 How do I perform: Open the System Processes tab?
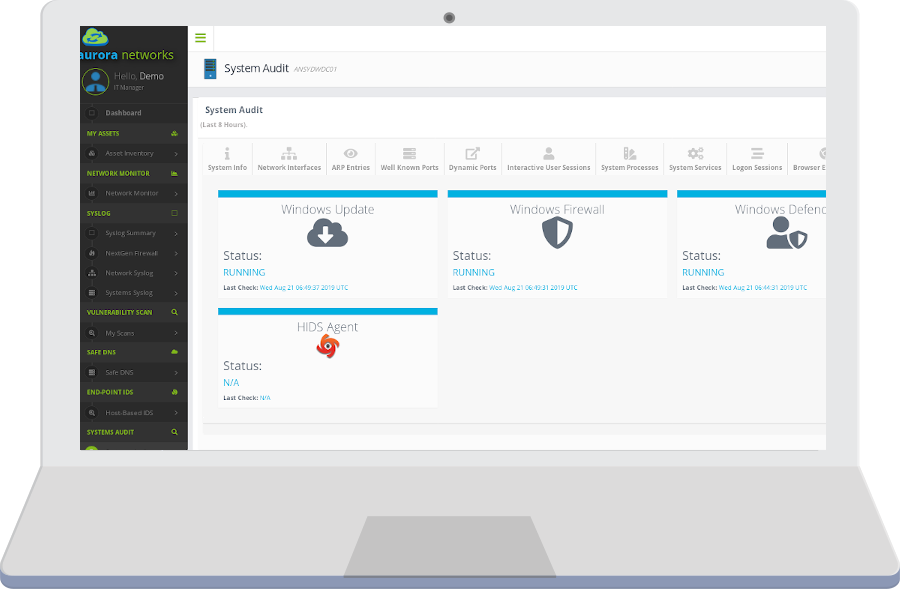[x=630, y=158]
